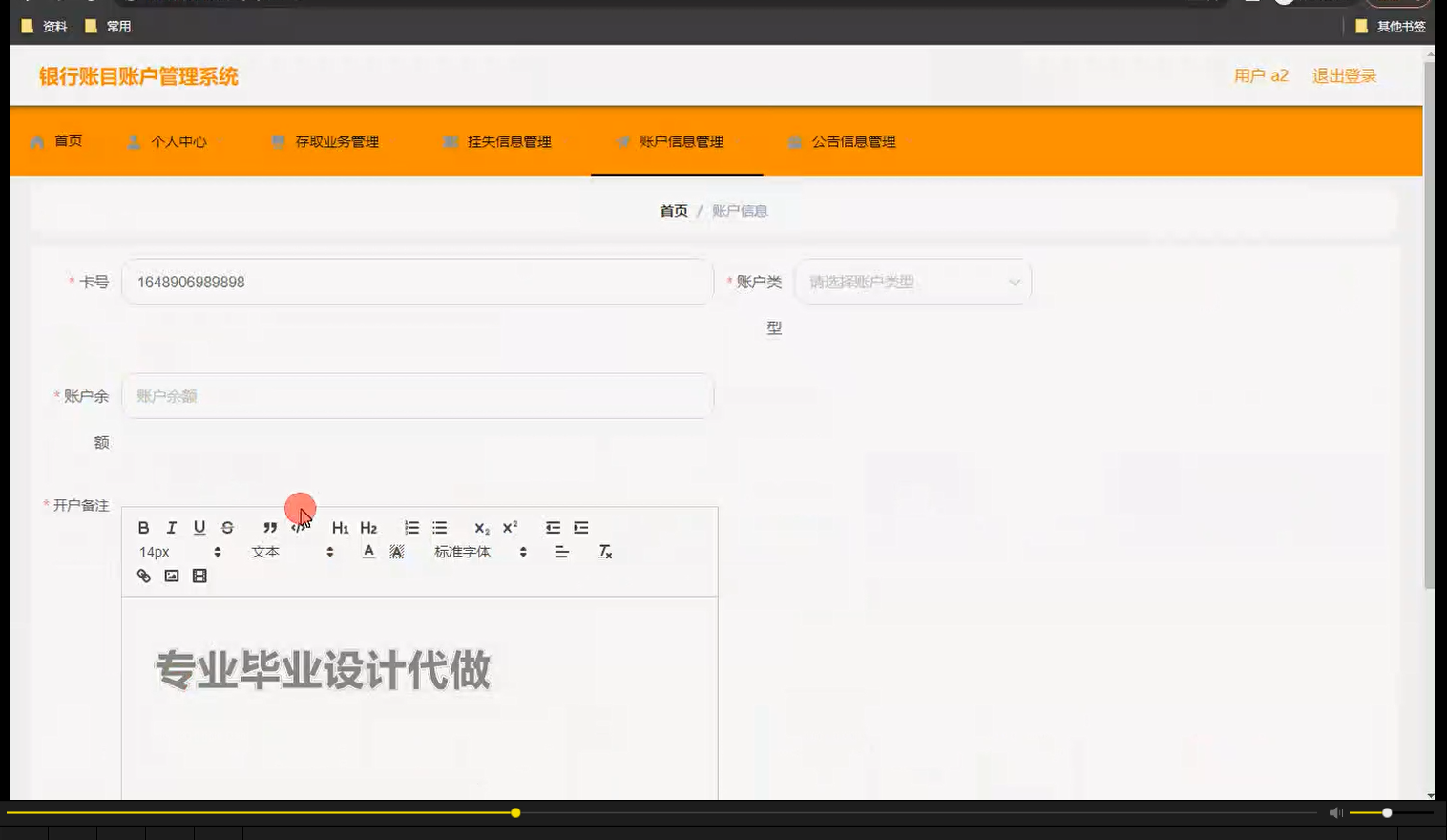Apply strikethrough formatting

pos(227,527)
